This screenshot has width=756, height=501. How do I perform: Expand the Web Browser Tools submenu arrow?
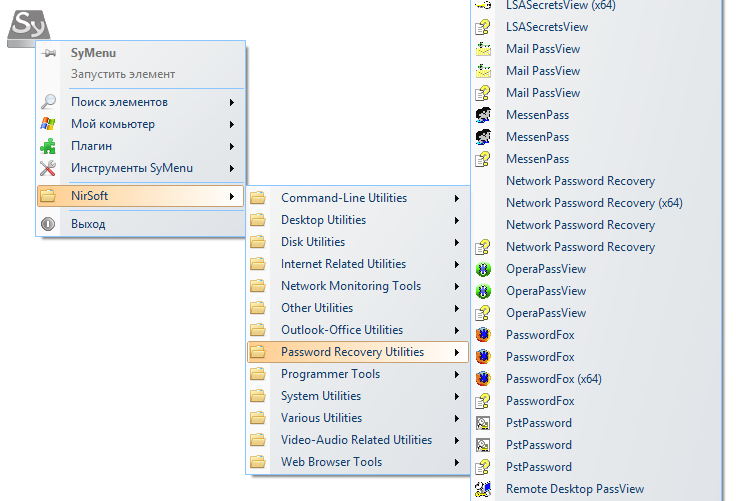457,462
